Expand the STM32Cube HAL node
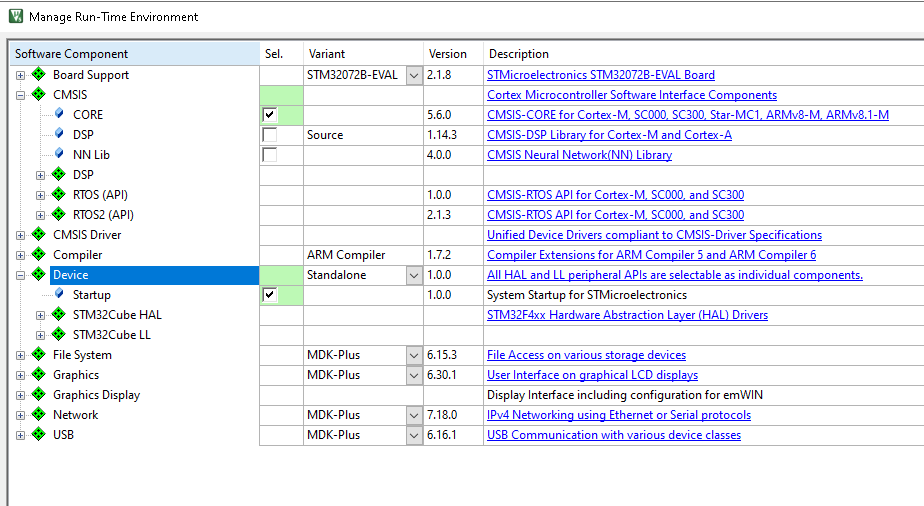Viewport: 924px width, 506px height. (40, 316)
